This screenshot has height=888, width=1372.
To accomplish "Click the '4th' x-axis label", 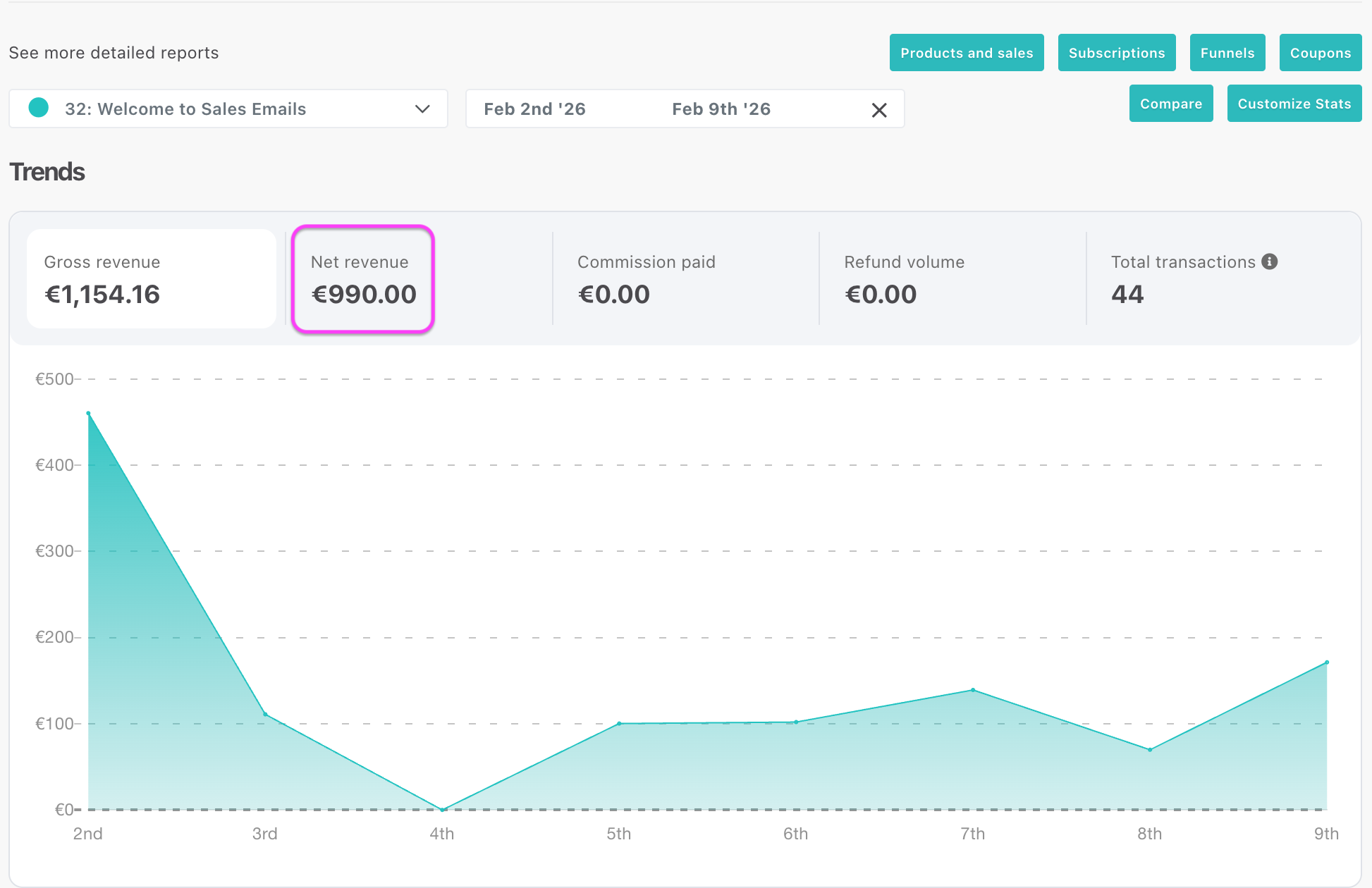I will [442, 834].
